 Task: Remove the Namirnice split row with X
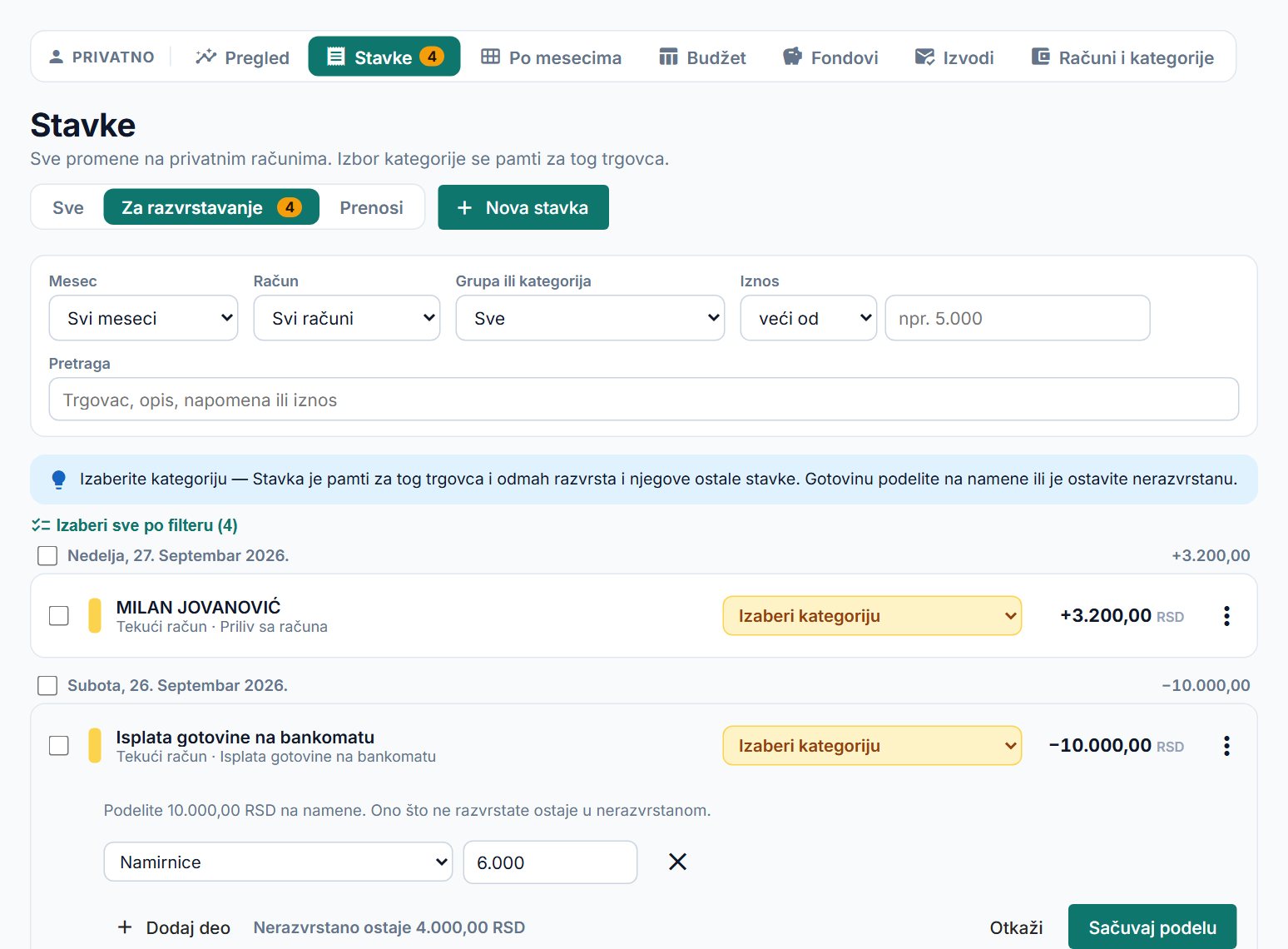pyautogui.click(x=678, y=862)
